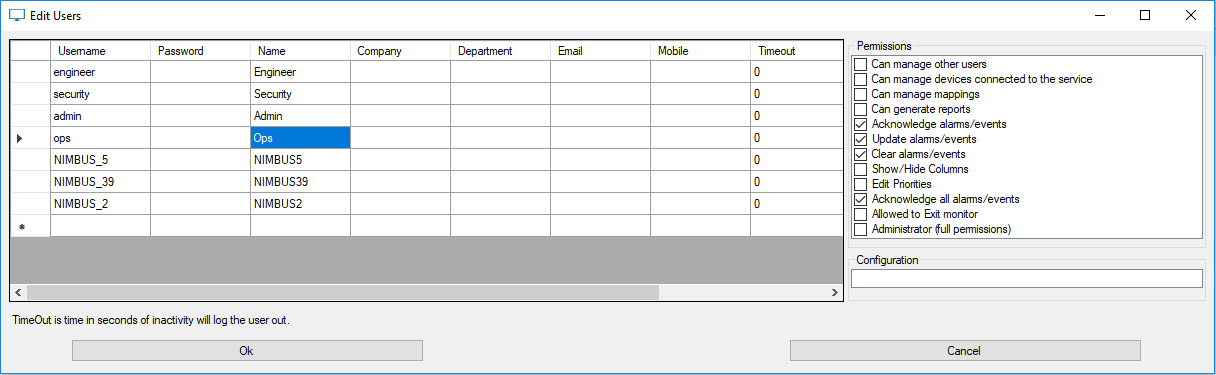The width and height of the screenshot is (1216, 375).
Task: Close the Edit Users window
Action: 1191,15
